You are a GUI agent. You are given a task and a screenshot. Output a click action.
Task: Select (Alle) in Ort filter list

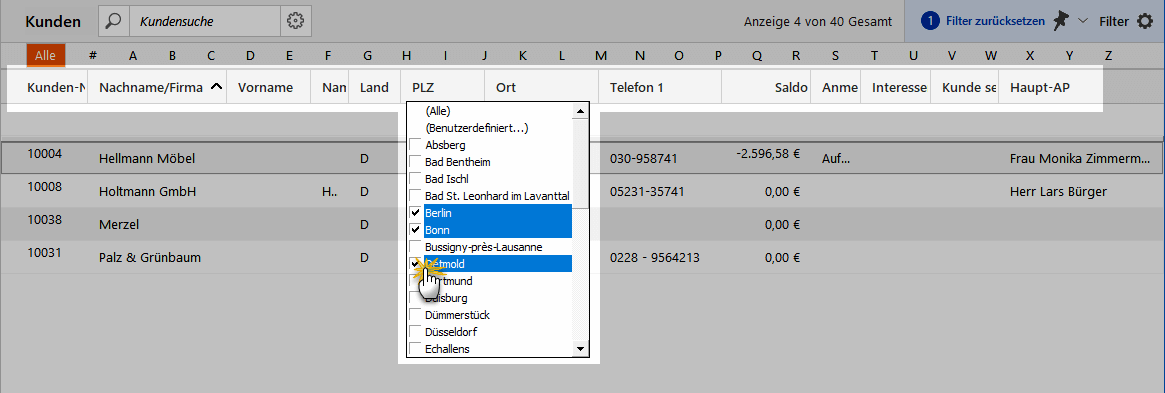pyautogui.click(x=438, y=111)
